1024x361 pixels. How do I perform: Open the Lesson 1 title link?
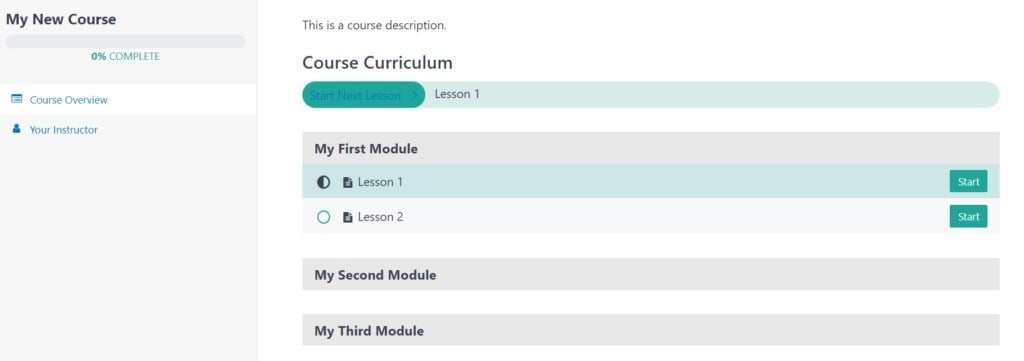[x=380, y=182]
